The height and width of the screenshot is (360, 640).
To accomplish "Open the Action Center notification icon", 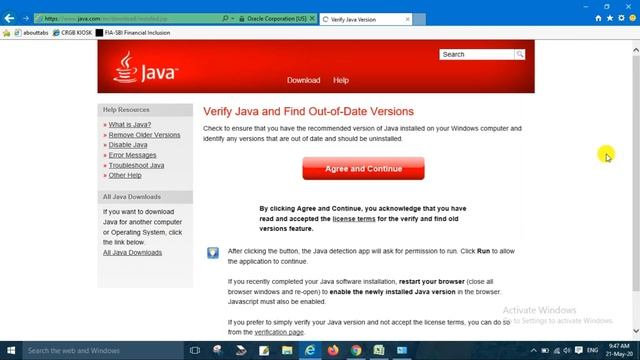I will [578, 351].
